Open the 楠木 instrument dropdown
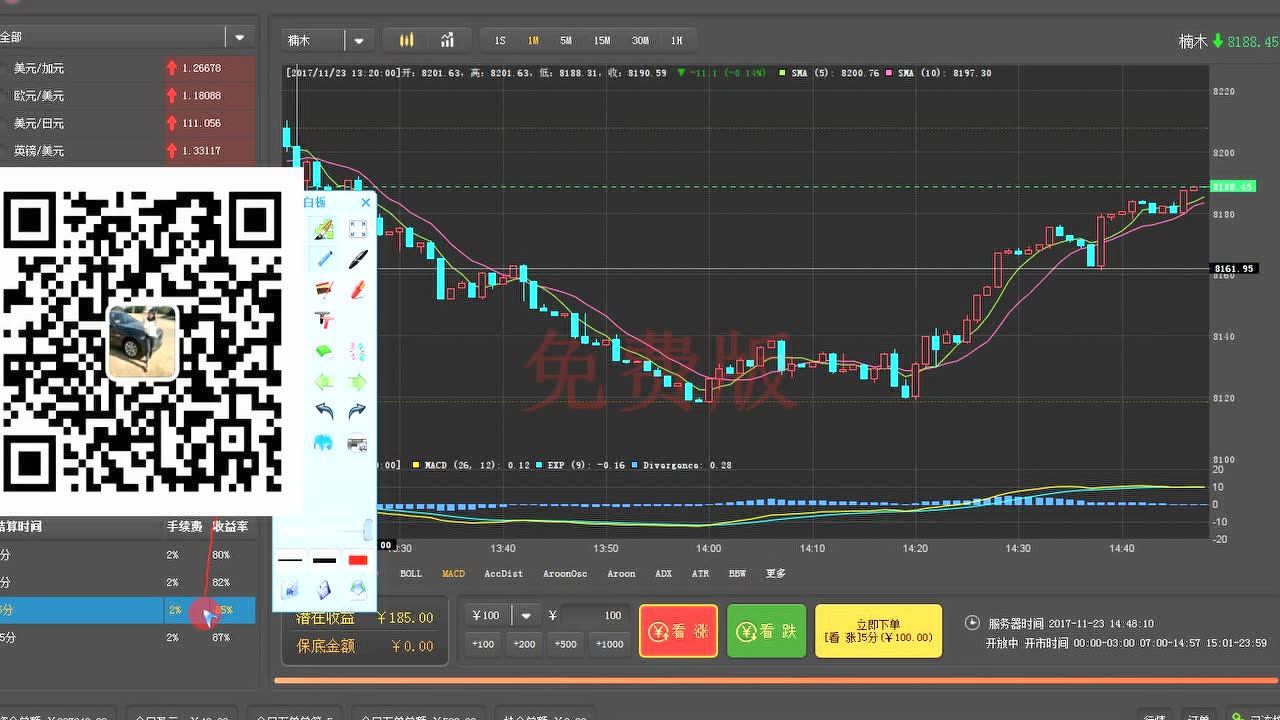The width and height of the screenshot is (1280, 720). point(359,41)
